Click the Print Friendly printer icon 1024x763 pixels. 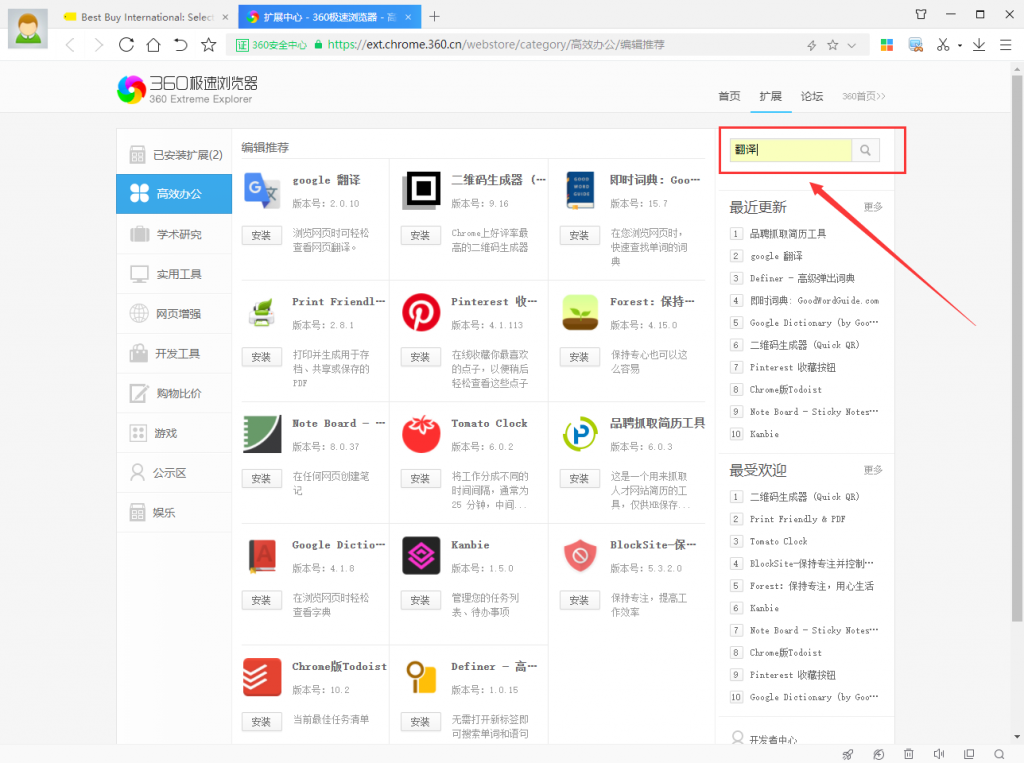(262, 312)
